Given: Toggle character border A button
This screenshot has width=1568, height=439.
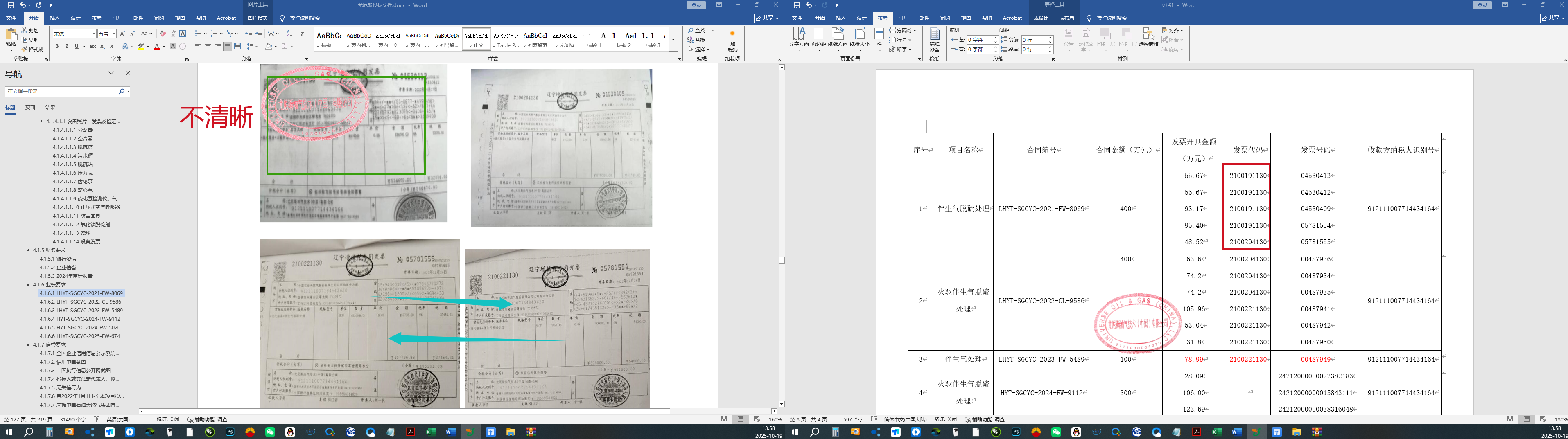Looking at the screenshot, I should pyautogui.click(x=183, y=34).
